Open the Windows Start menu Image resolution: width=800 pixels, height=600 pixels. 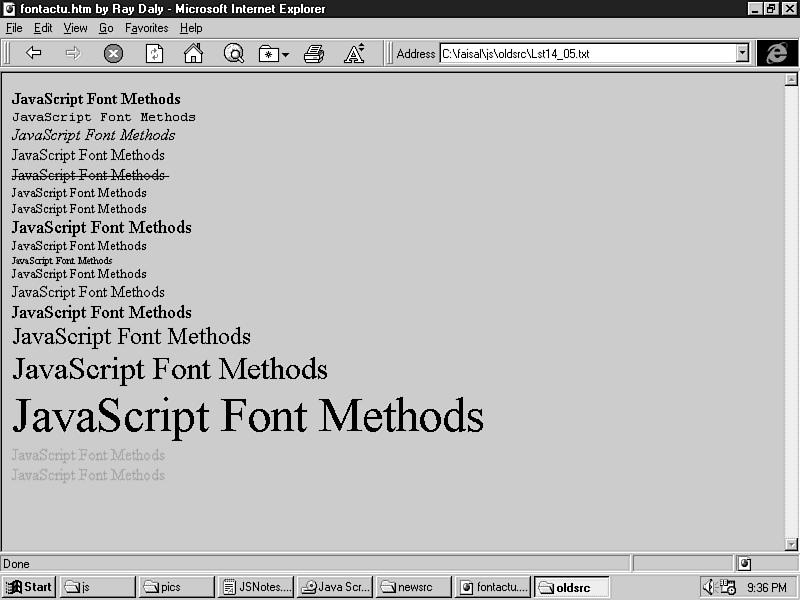tap(29, 587)
